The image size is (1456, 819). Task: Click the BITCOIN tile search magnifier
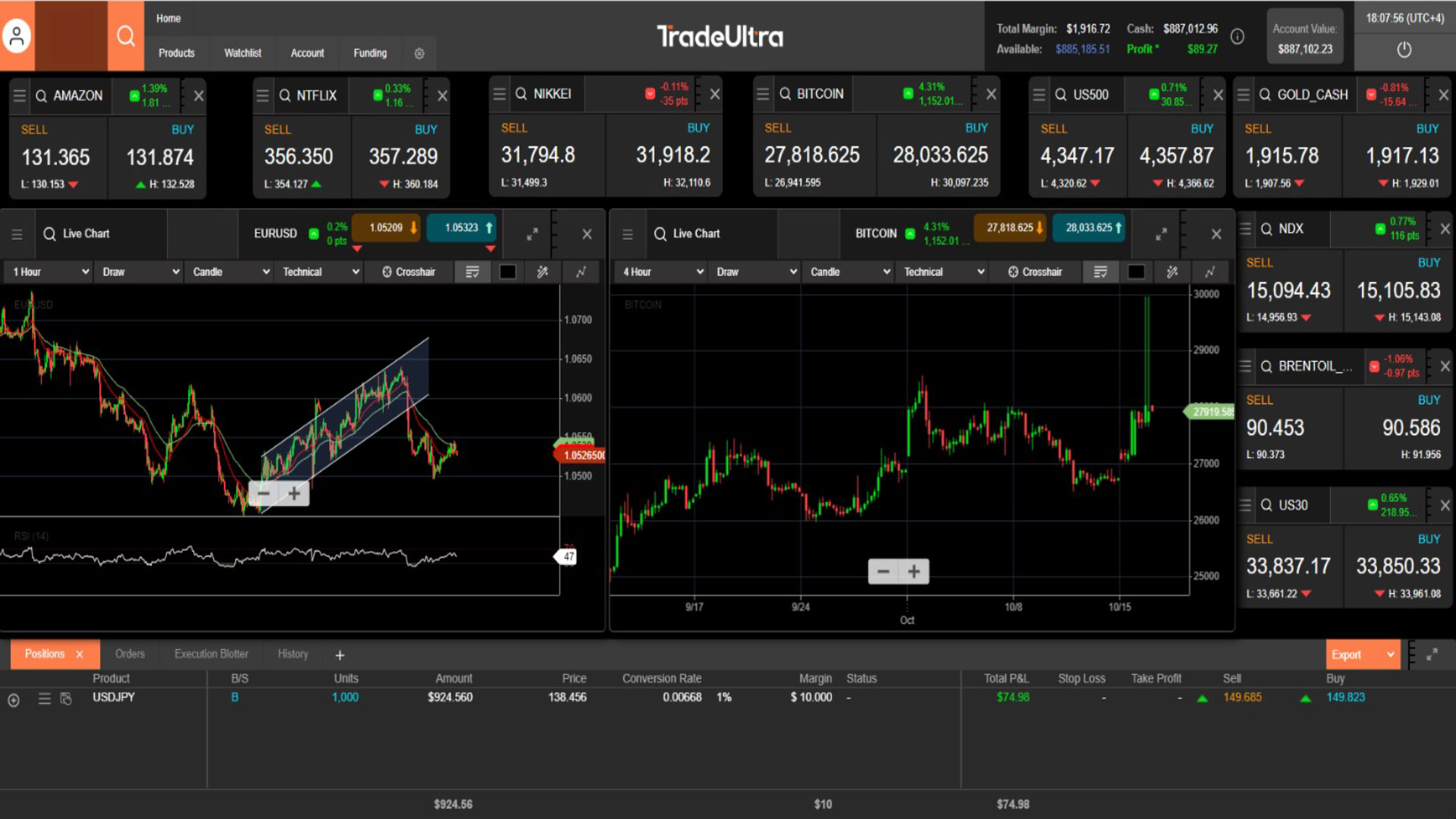click(x=785, y=94)
